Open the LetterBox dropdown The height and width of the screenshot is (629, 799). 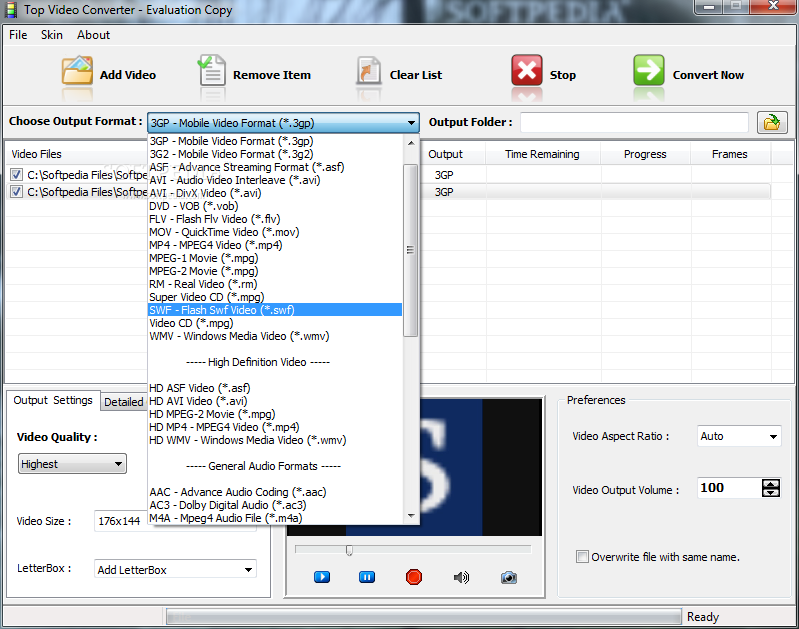pos(175,569)
